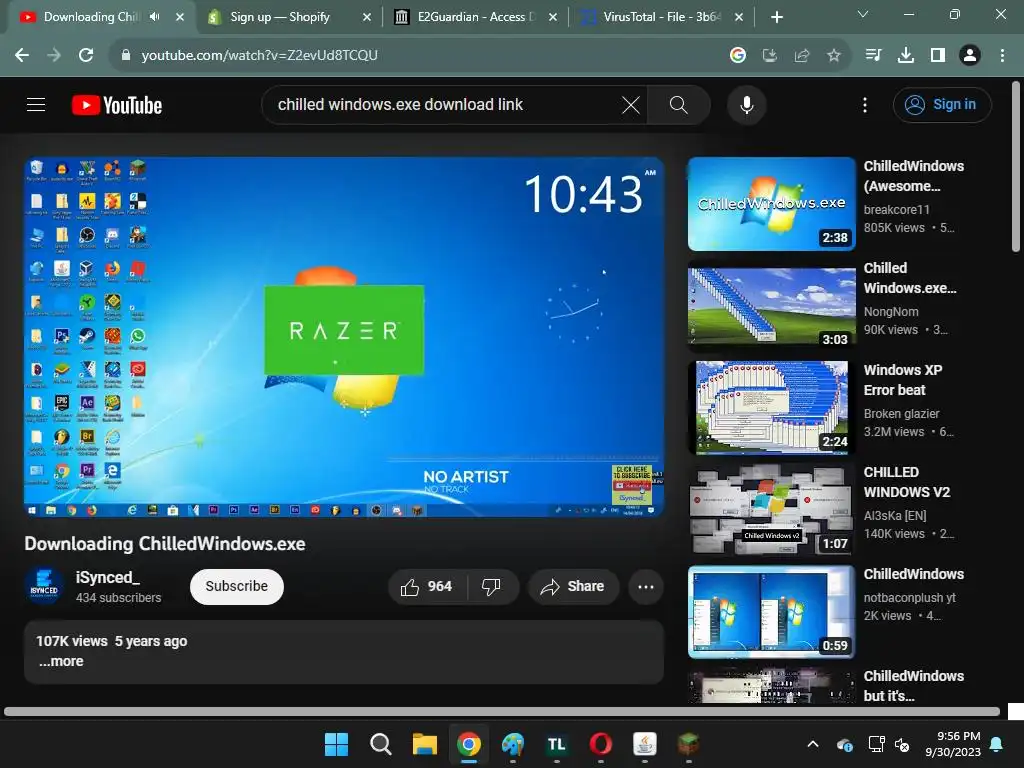
Task: Open the Windows XP Error beat title
Action: point(903,380)
